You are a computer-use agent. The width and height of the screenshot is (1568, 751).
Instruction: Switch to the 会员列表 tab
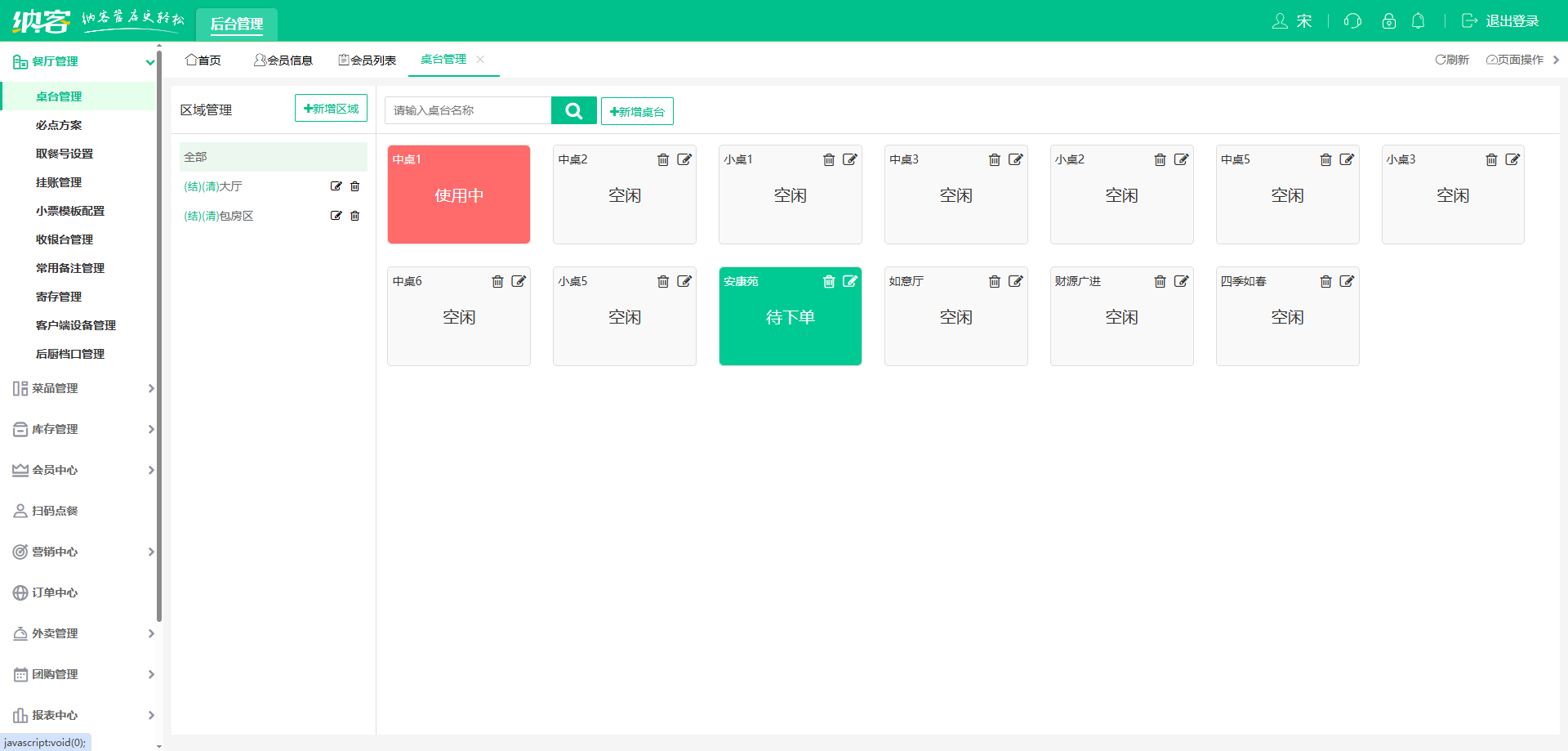tap(367, 60)
